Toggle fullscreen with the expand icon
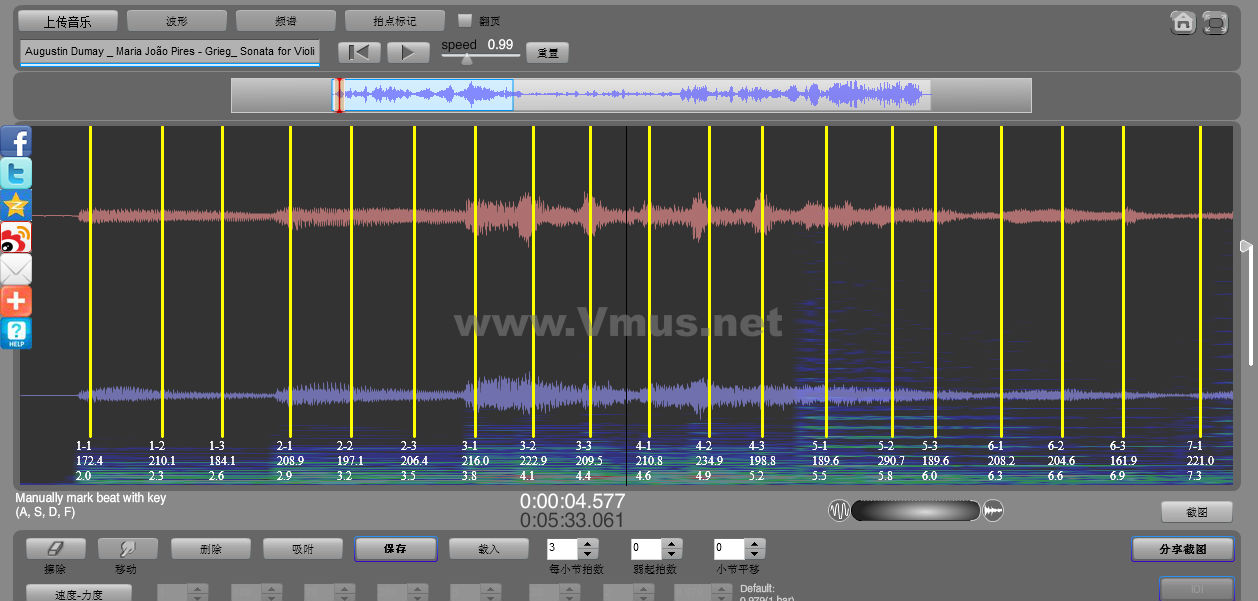 [x=1215, y=22]
